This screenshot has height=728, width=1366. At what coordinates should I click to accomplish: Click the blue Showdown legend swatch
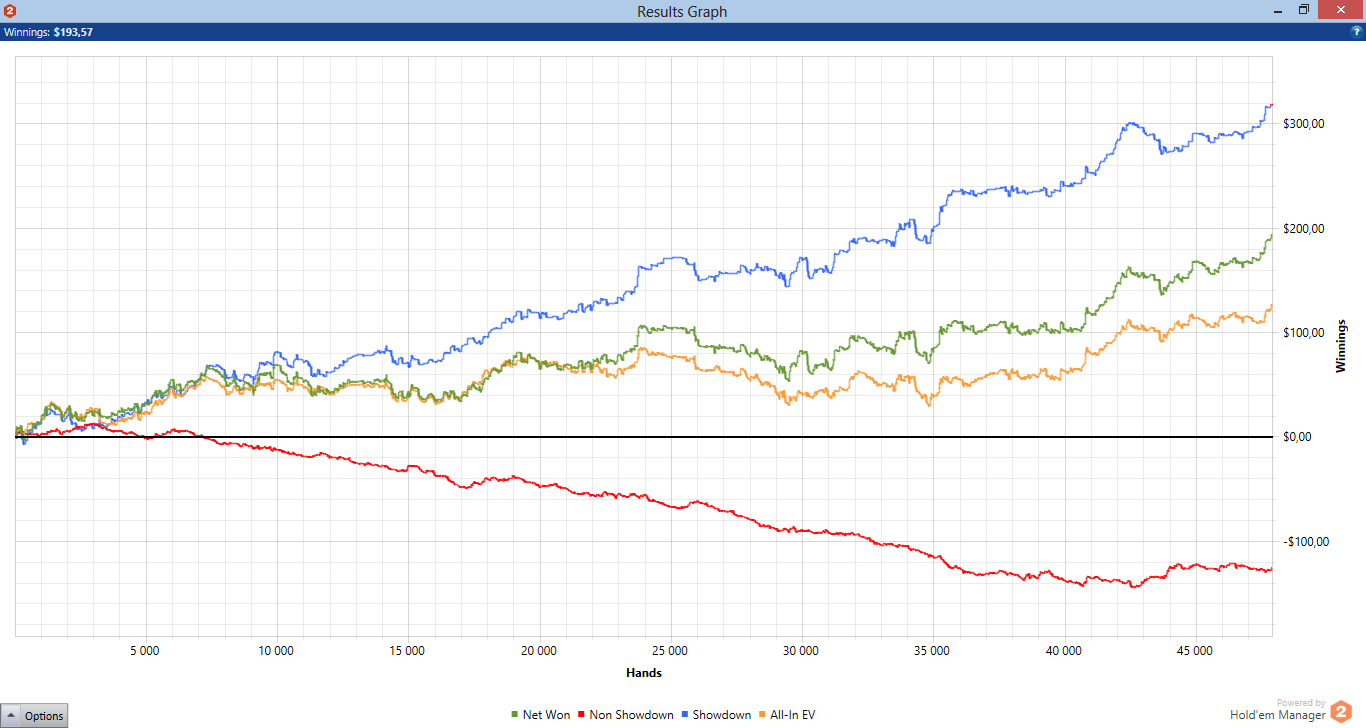tap(685, 715)
